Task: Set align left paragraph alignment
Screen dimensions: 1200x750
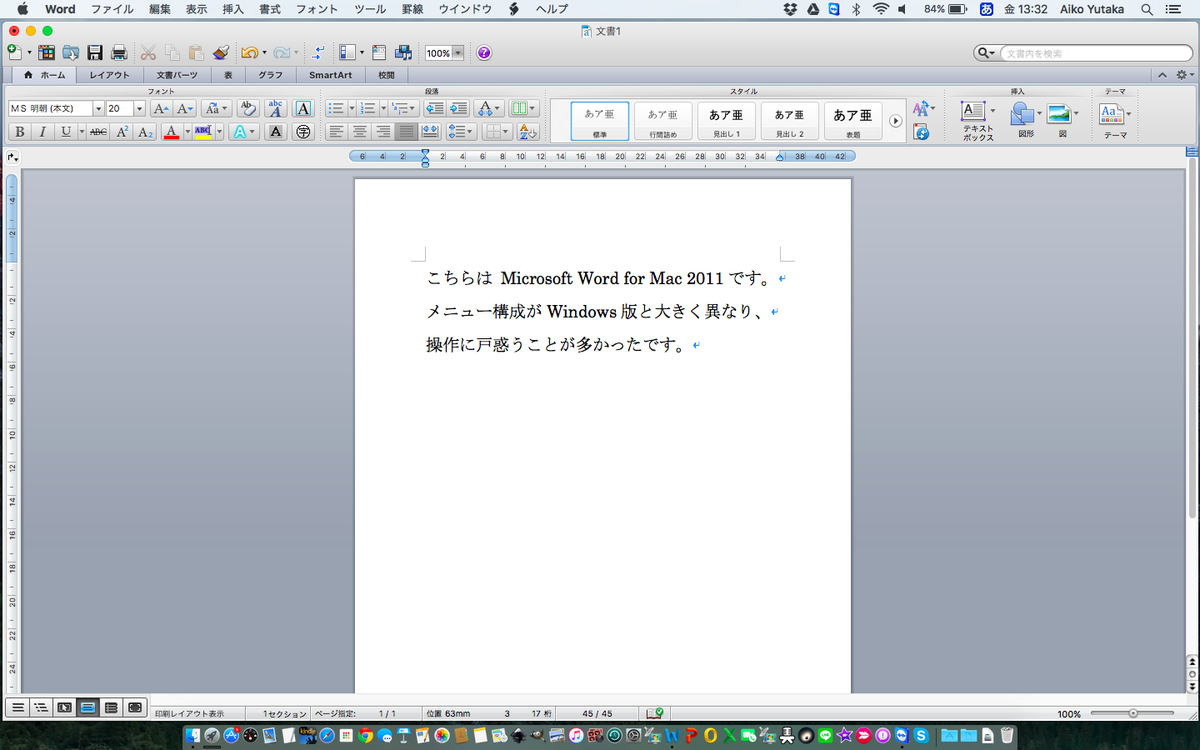Action: [x=336, y=131]
